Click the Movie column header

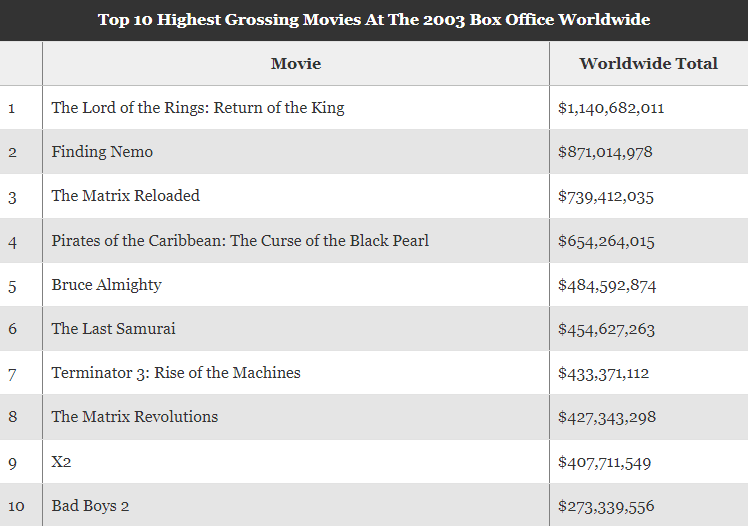click(296, 64)
